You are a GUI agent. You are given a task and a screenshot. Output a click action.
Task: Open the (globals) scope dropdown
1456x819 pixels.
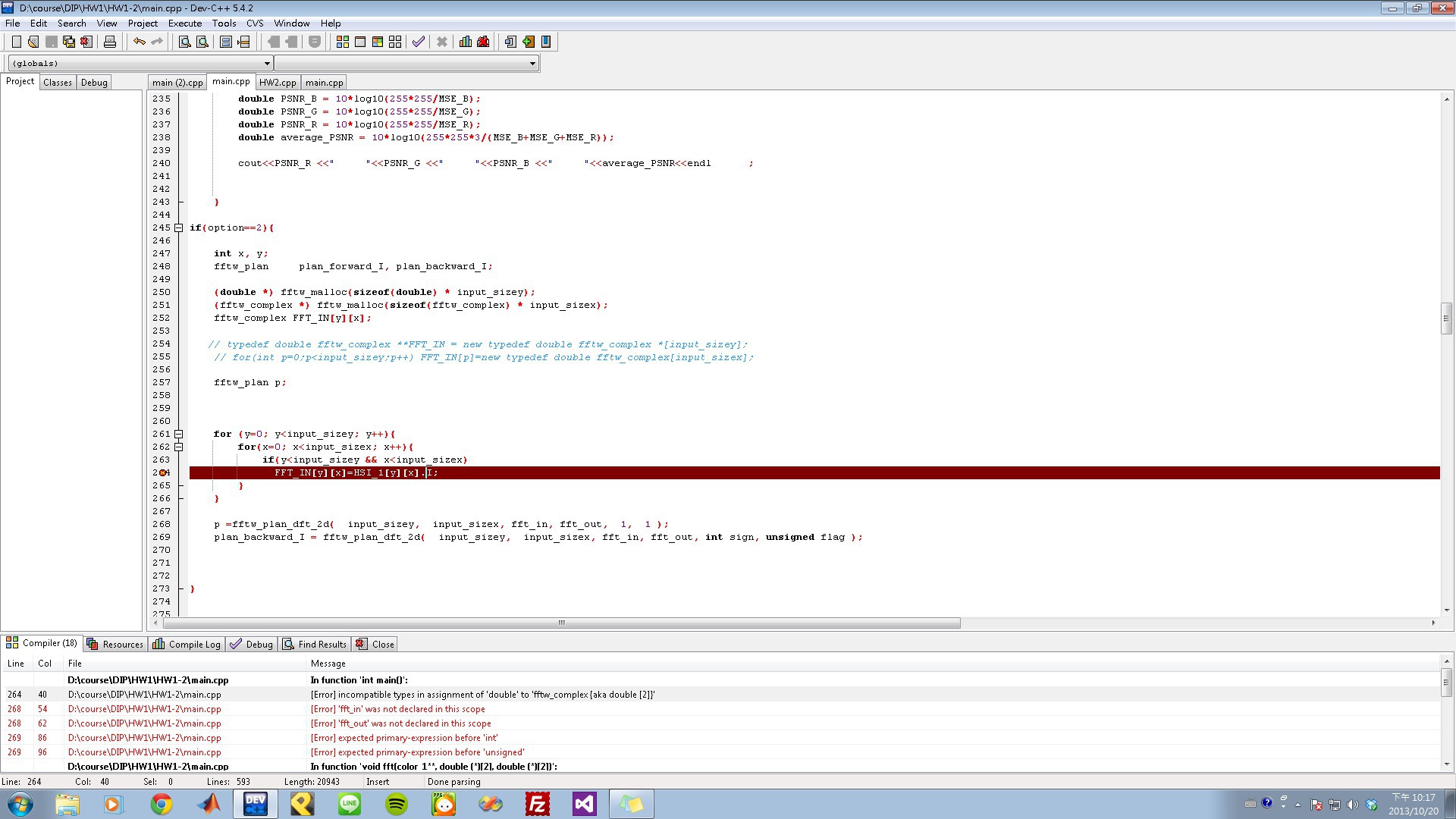pos(267,64)
